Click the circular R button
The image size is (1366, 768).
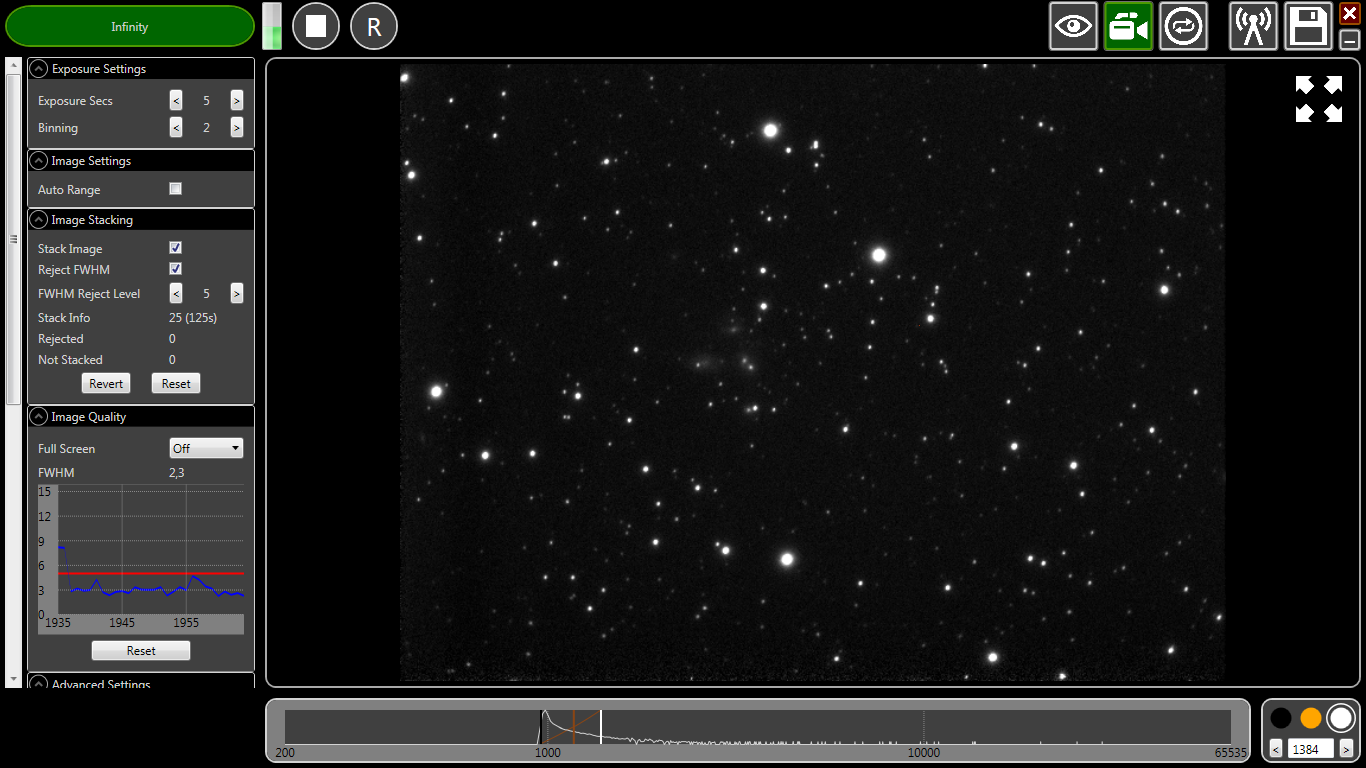(374, 26)
